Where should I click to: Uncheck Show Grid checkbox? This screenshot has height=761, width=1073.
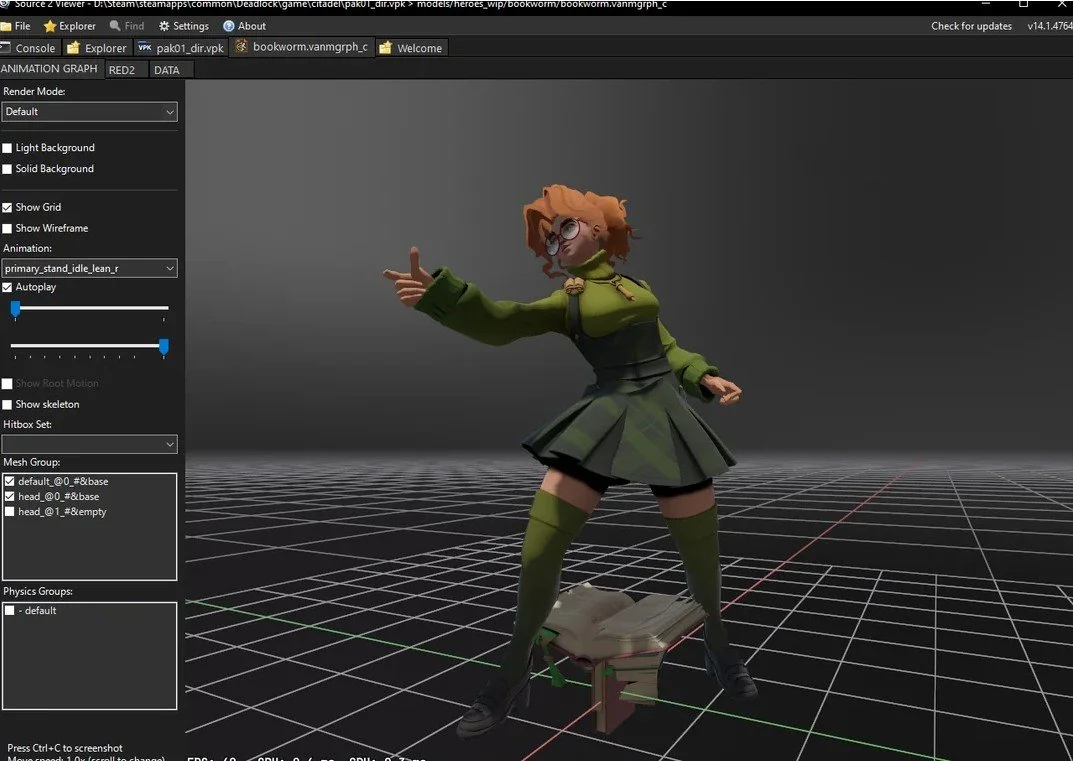7,207
